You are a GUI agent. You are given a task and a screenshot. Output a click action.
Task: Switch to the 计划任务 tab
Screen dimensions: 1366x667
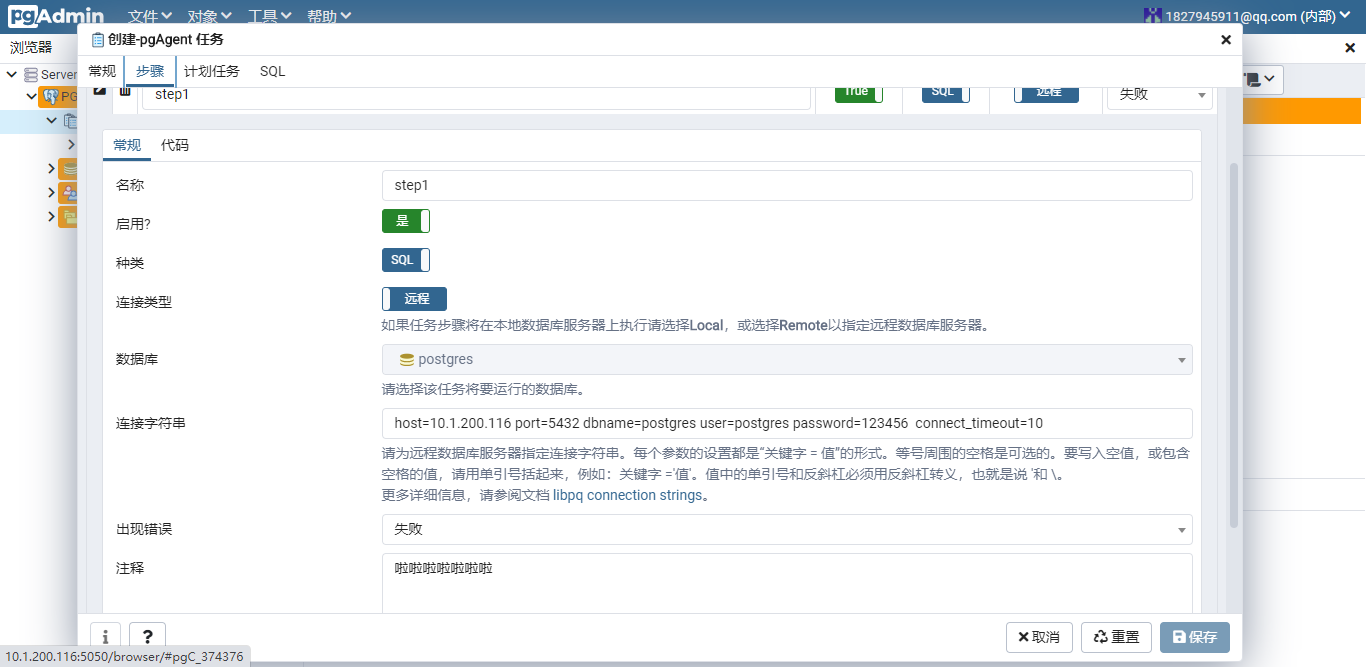pyautogui.click(x=212, y=71)
